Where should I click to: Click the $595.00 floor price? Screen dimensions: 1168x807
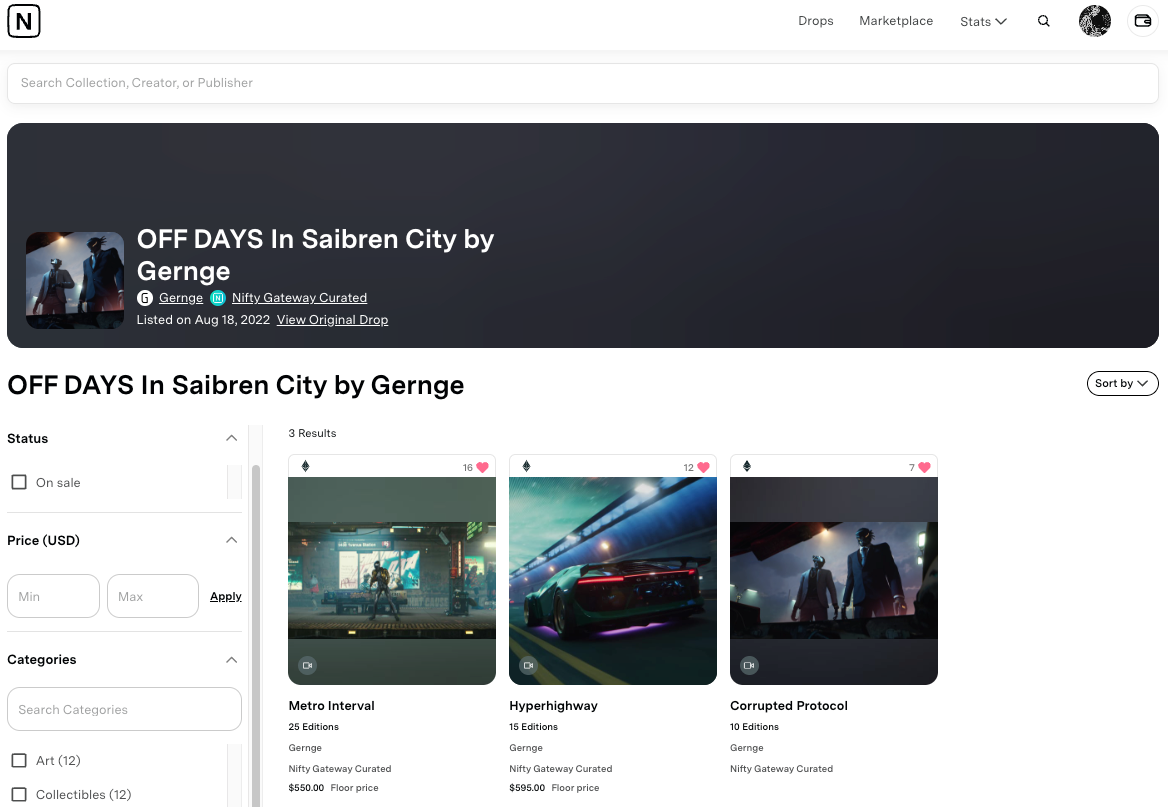pyautogui.click(x=527, y=788)
